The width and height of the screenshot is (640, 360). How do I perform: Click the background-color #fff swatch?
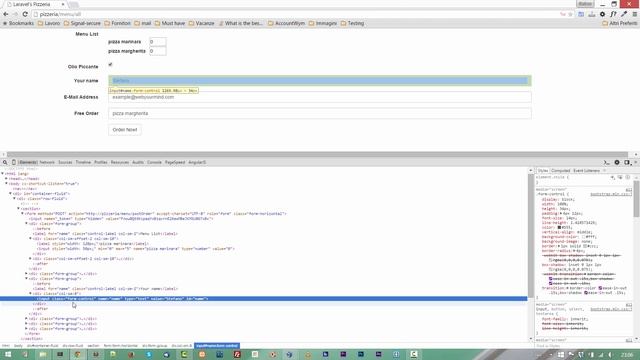[584, 237]
